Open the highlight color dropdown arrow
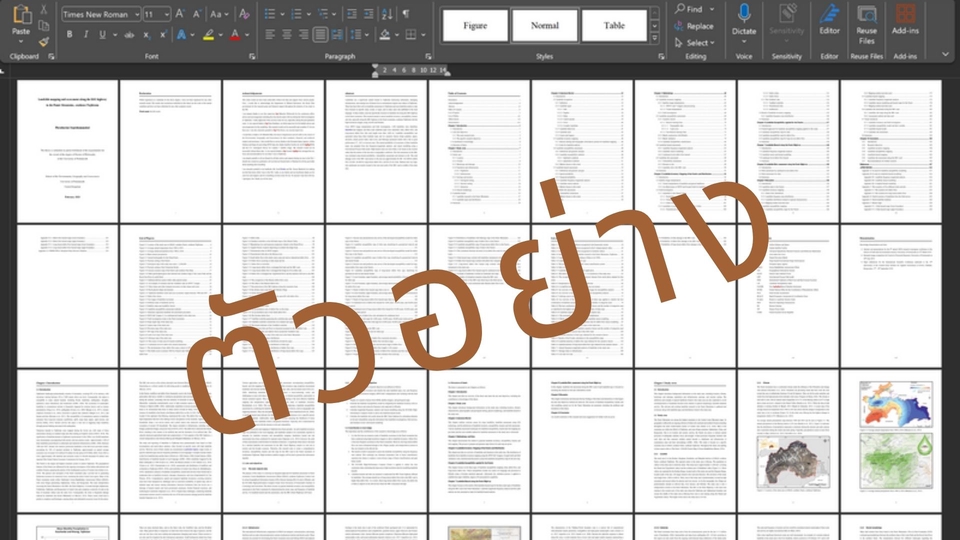Screen dimensions: 960x540 pos(220,35)
